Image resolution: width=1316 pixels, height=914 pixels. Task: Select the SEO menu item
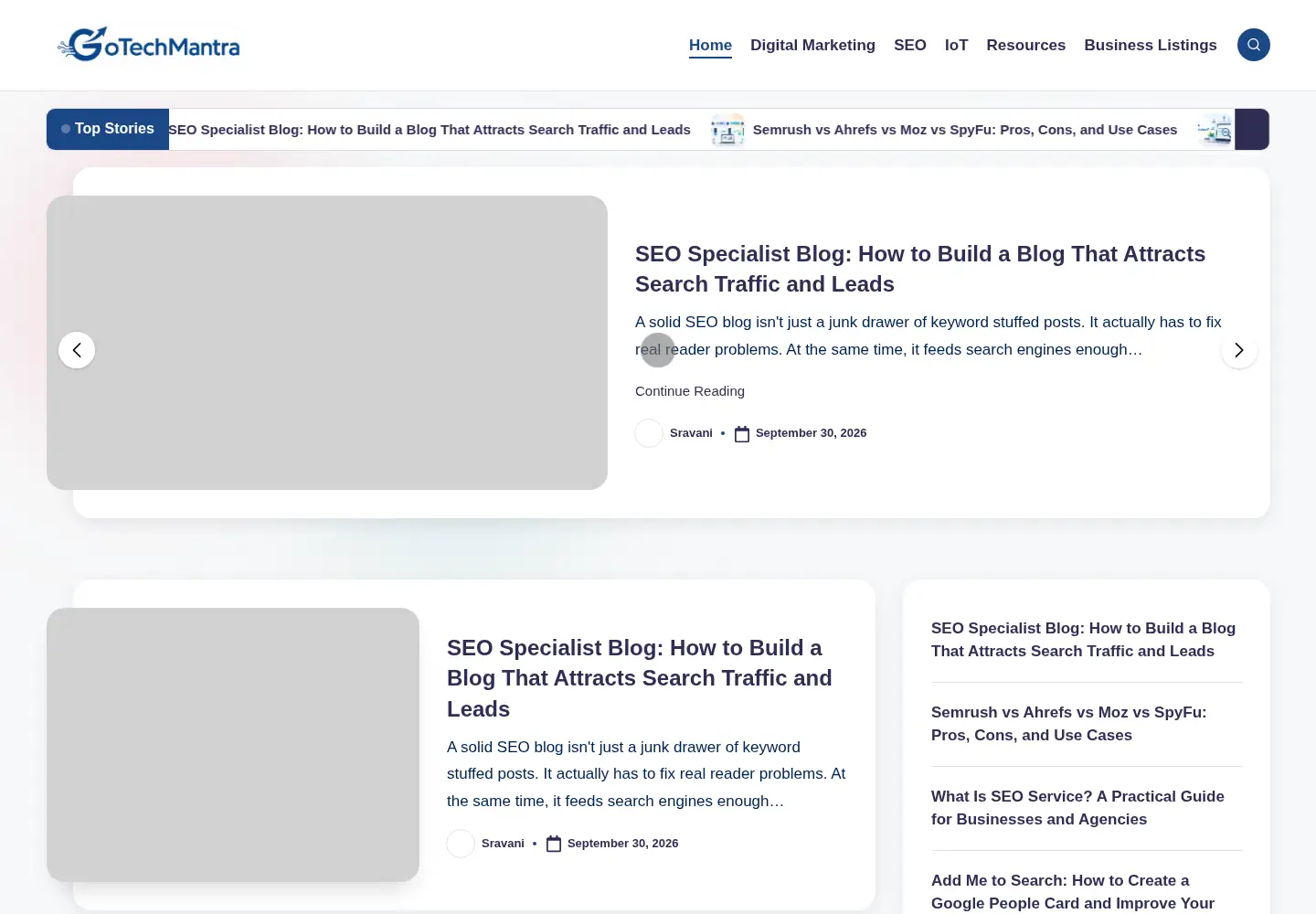910,45
